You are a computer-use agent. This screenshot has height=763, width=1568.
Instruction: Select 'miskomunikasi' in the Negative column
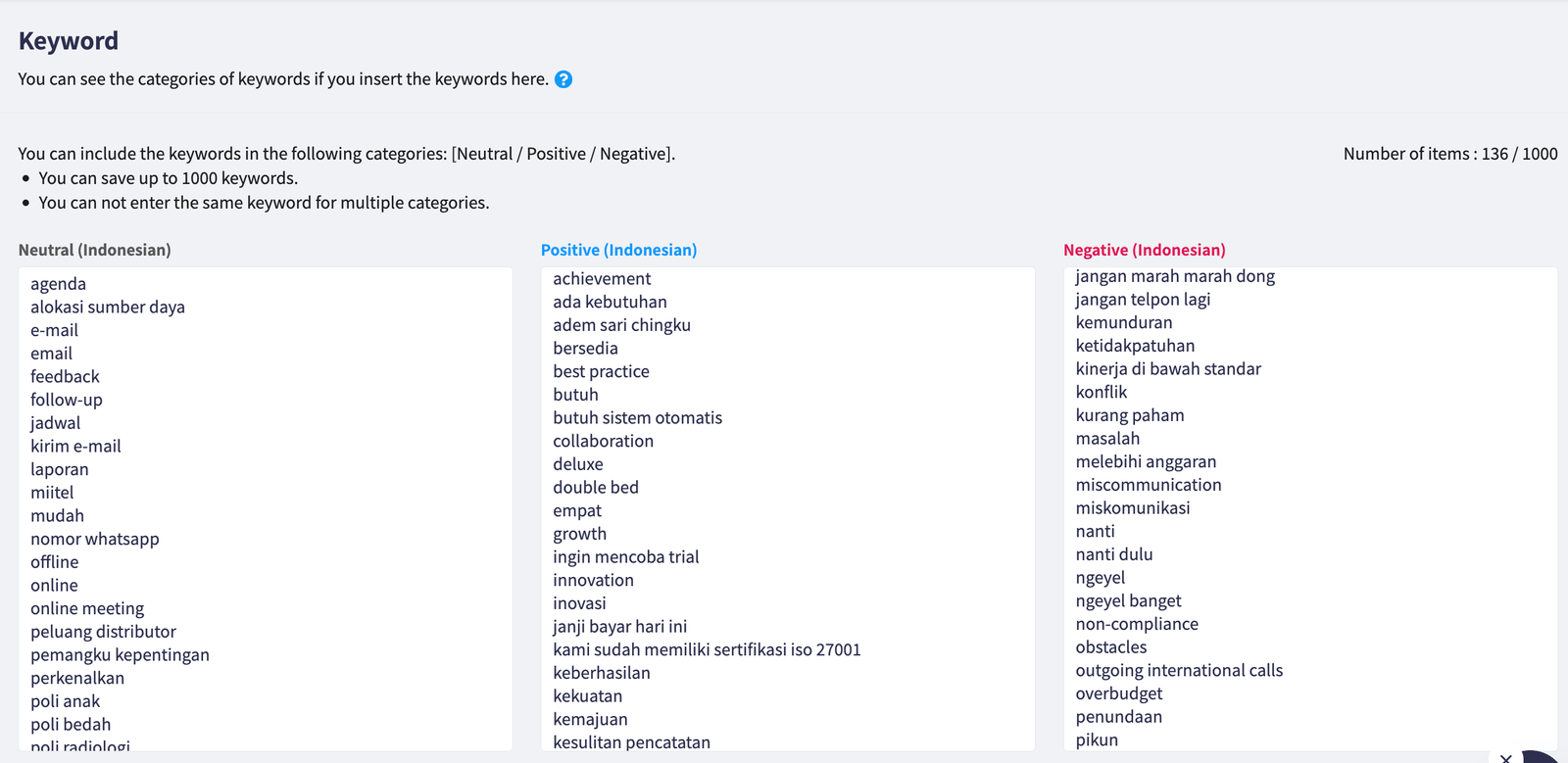point(1133,507)
